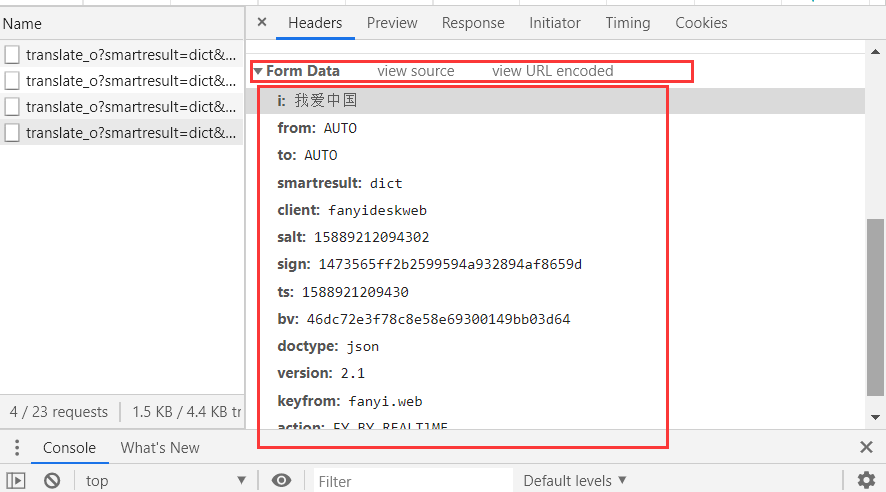Click the view source link
Screen dimensions: 886x492
point(415,71)
